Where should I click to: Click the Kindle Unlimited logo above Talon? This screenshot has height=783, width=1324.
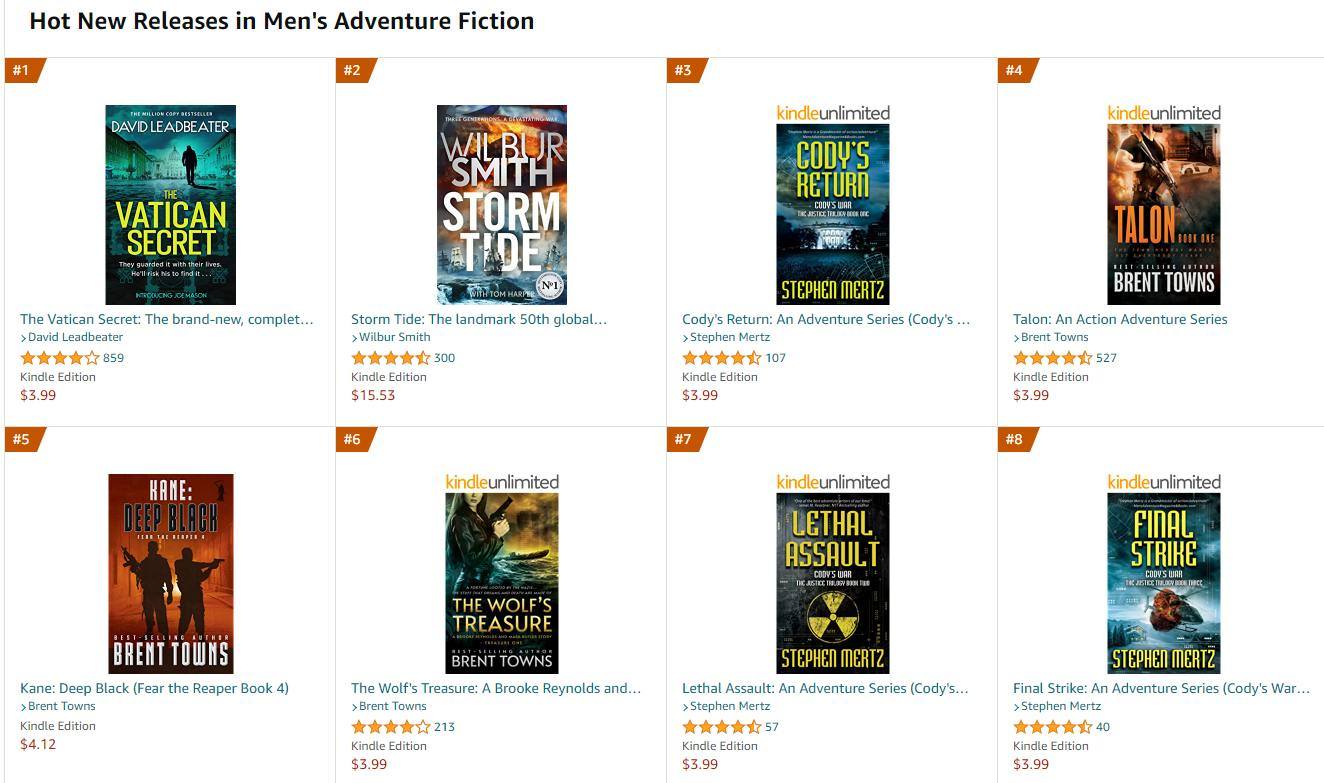click(x=1163, y=112)
